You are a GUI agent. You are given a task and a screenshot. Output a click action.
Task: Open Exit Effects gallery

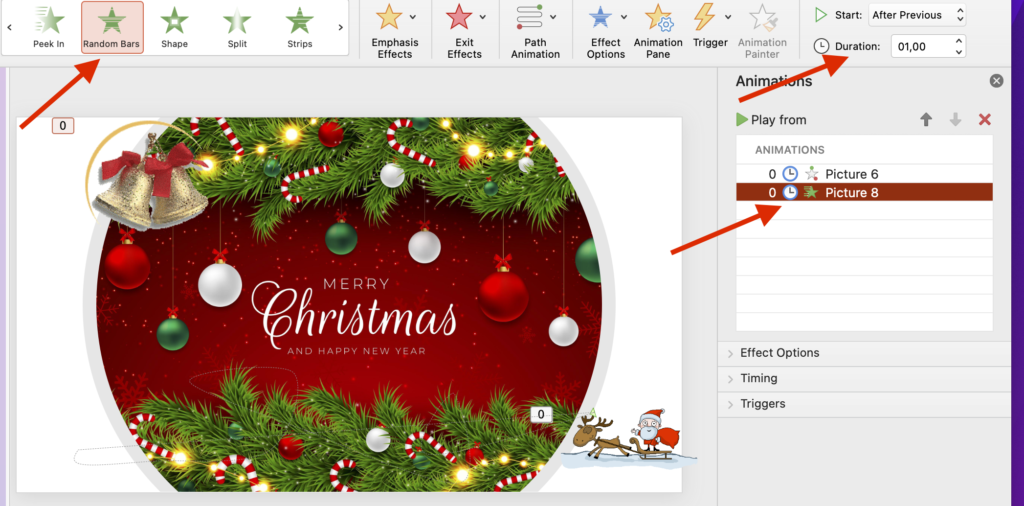coord(464,30)
